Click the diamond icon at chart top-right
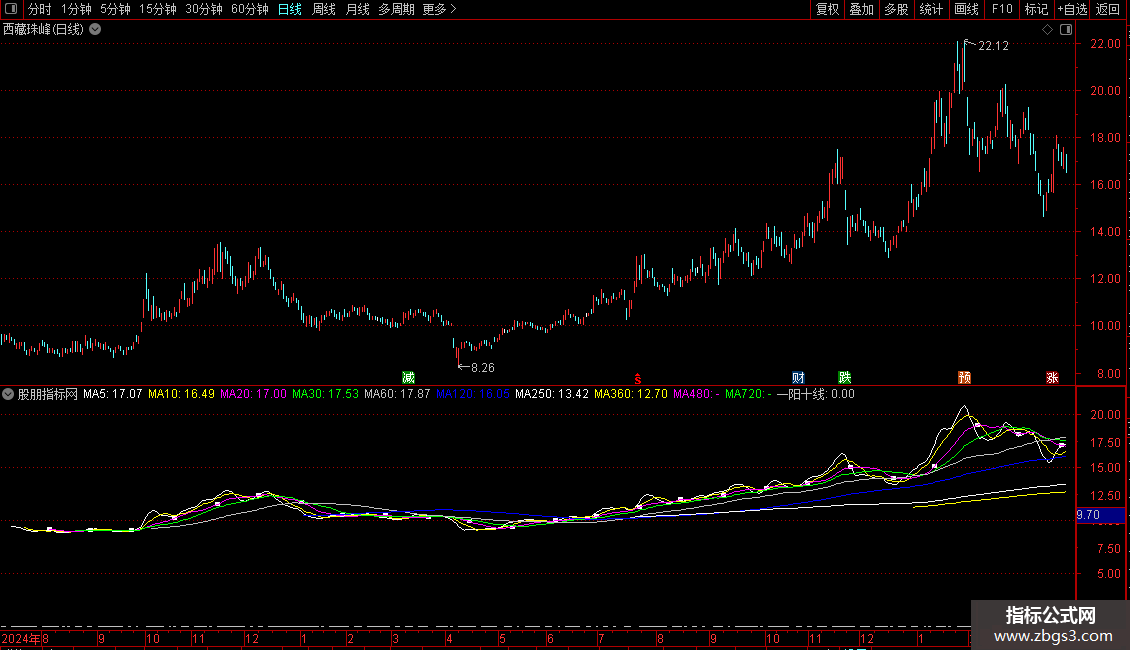The height and width of the screenshot is (650, 1130). (1047, 30)
